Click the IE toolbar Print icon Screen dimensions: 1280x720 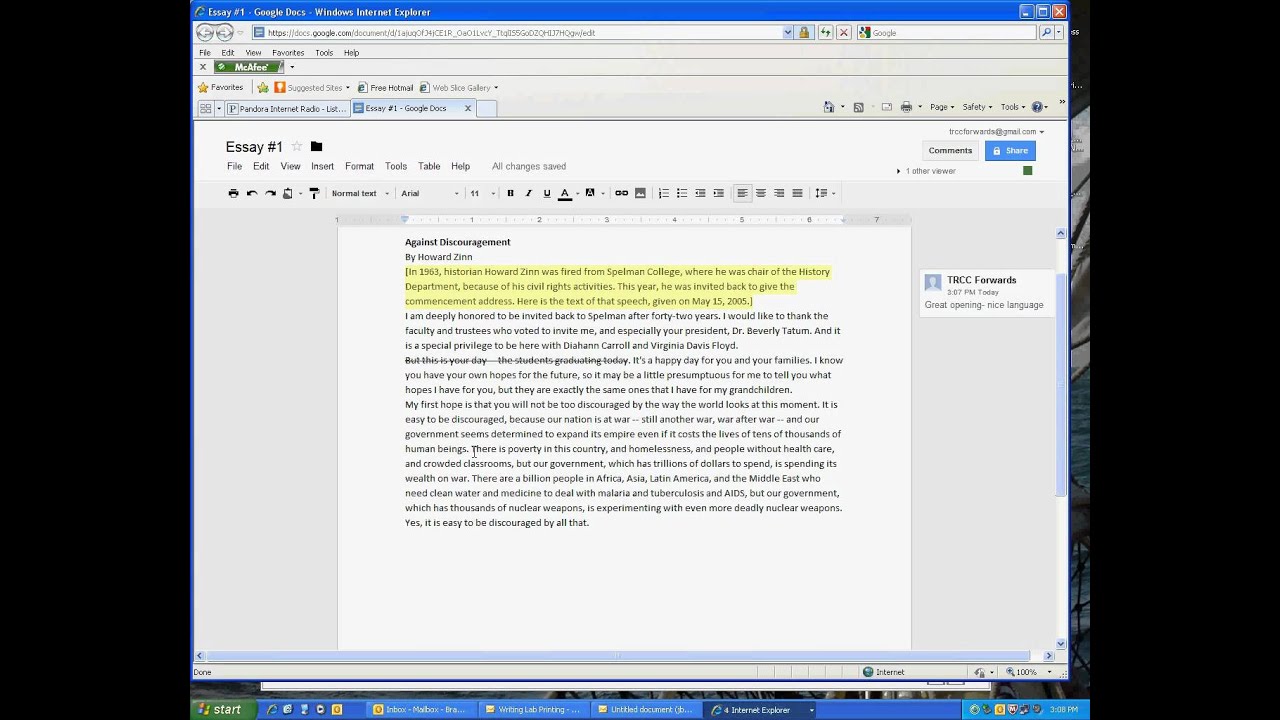906,107
